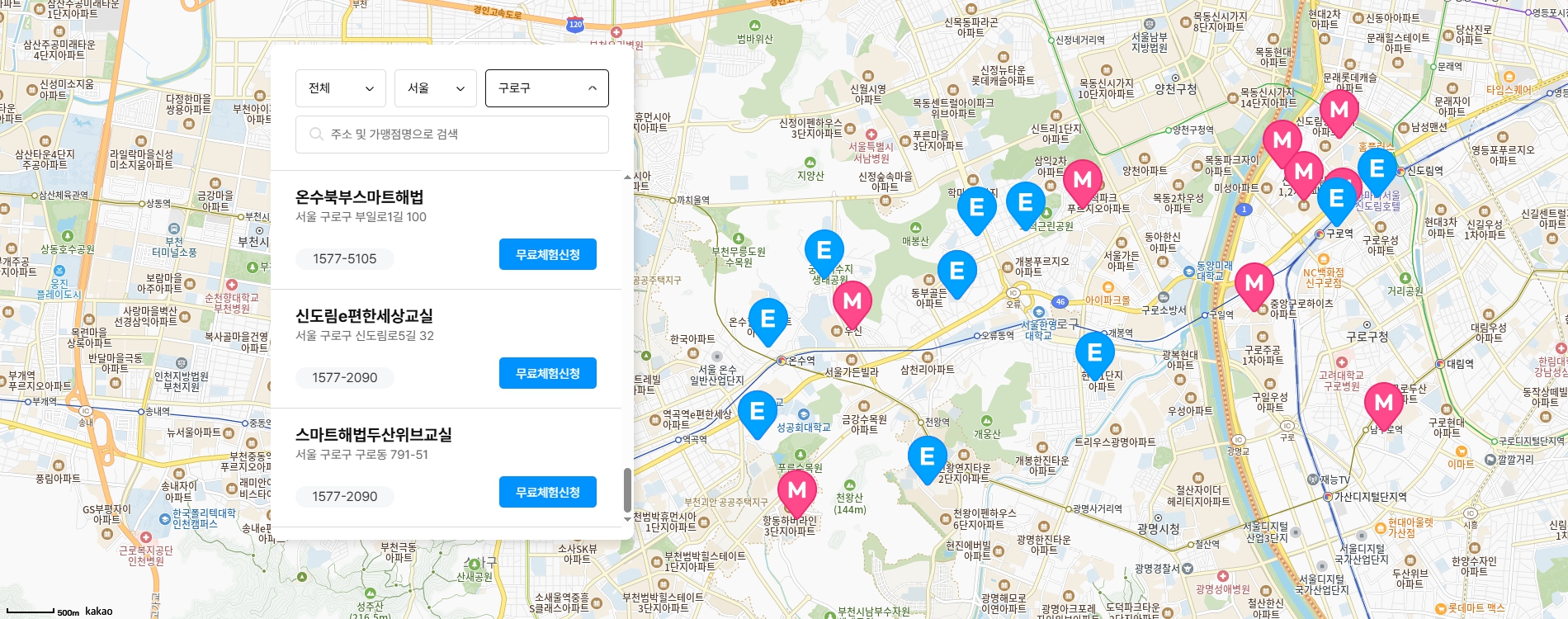Focus the 주소 및 가맹점명 search field
This screenshot has height=619, width=1568.
pyautogui.click(x=462, y=134)
